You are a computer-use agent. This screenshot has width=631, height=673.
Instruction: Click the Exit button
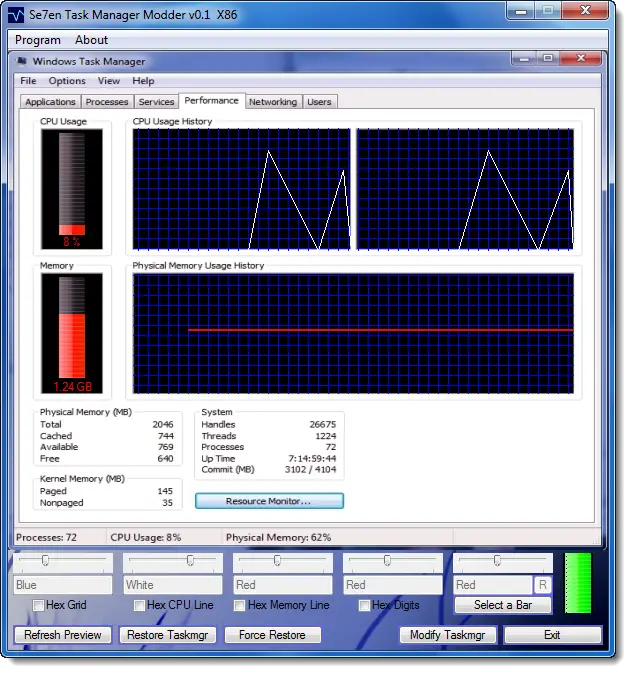(553, 636)
